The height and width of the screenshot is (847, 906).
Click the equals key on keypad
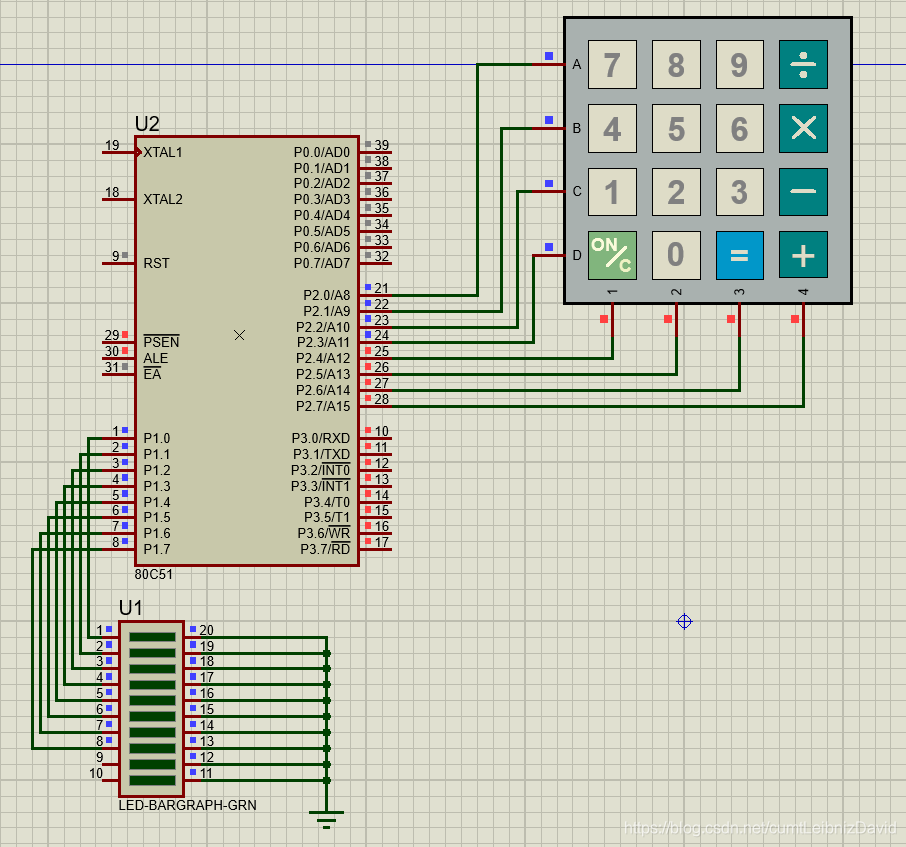[x=740, y=255]
